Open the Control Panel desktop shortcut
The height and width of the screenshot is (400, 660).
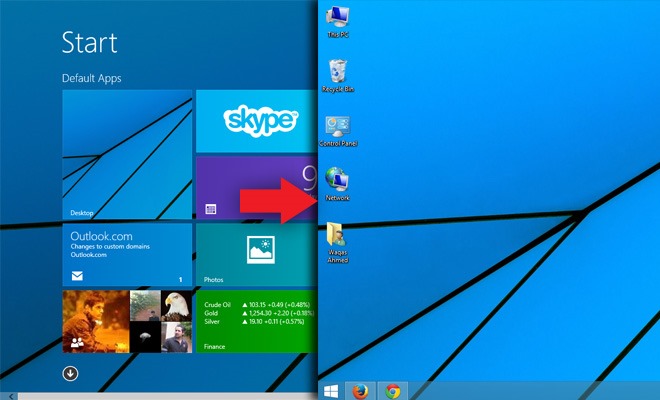[338, 131]
